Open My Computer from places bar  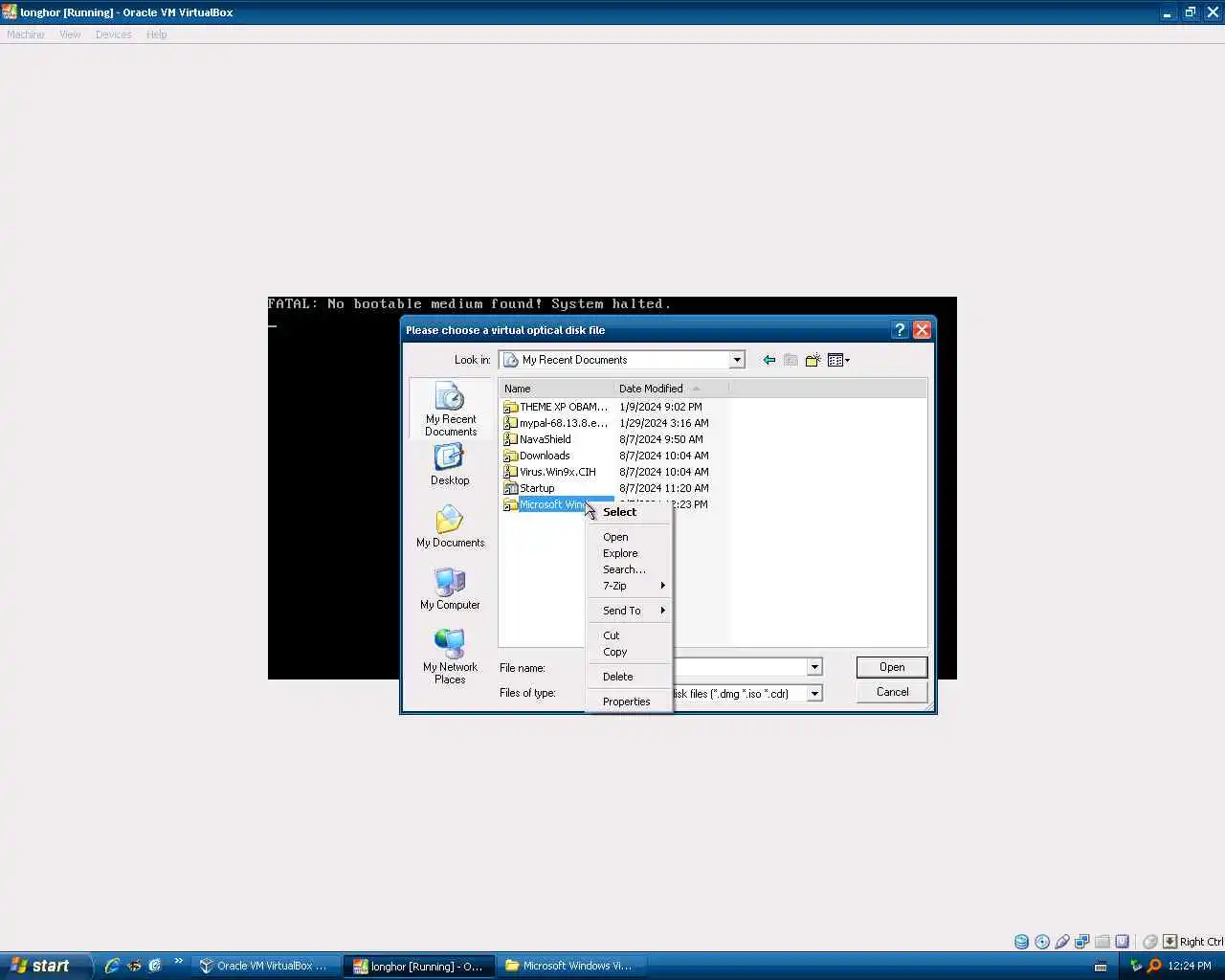[x=450, y=589]
